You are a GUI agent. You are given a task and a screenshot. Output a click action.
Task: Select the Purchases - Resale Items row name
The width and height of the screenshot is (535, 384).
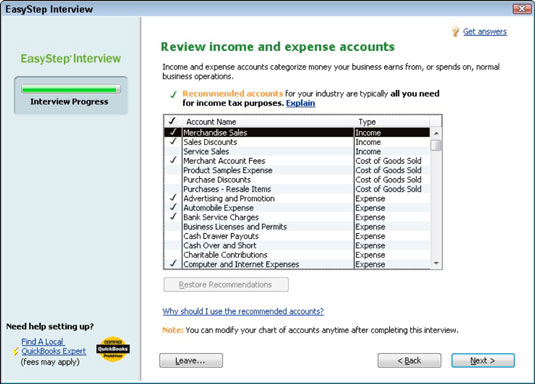point(227,189)
